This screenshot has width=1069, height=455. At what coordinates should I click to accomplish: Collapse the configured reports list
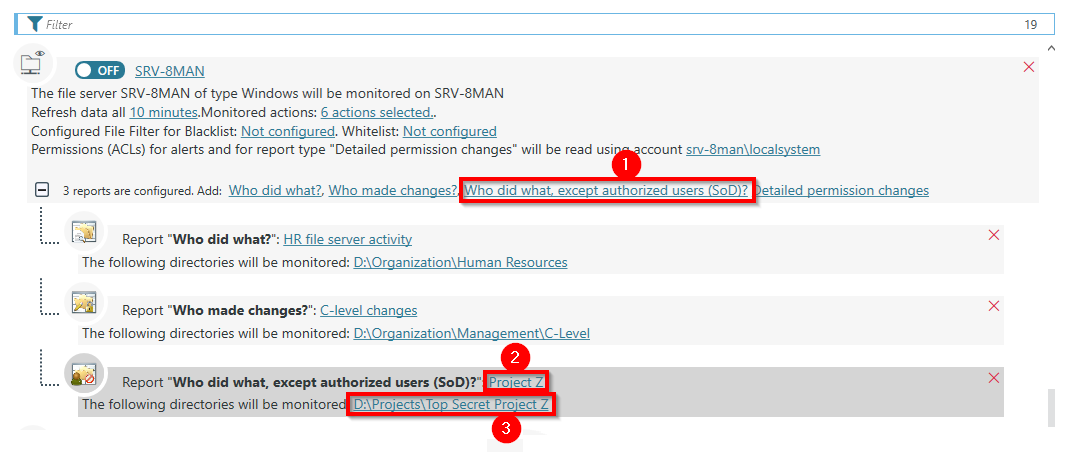(42, 189)
